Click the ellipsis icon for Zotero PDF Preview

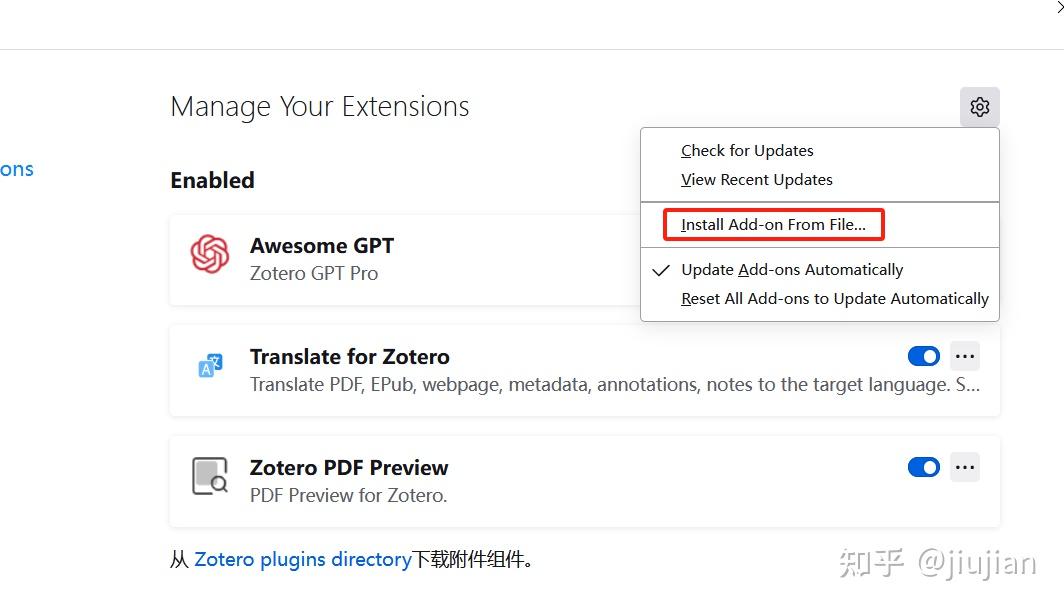(x=964, y=467)
